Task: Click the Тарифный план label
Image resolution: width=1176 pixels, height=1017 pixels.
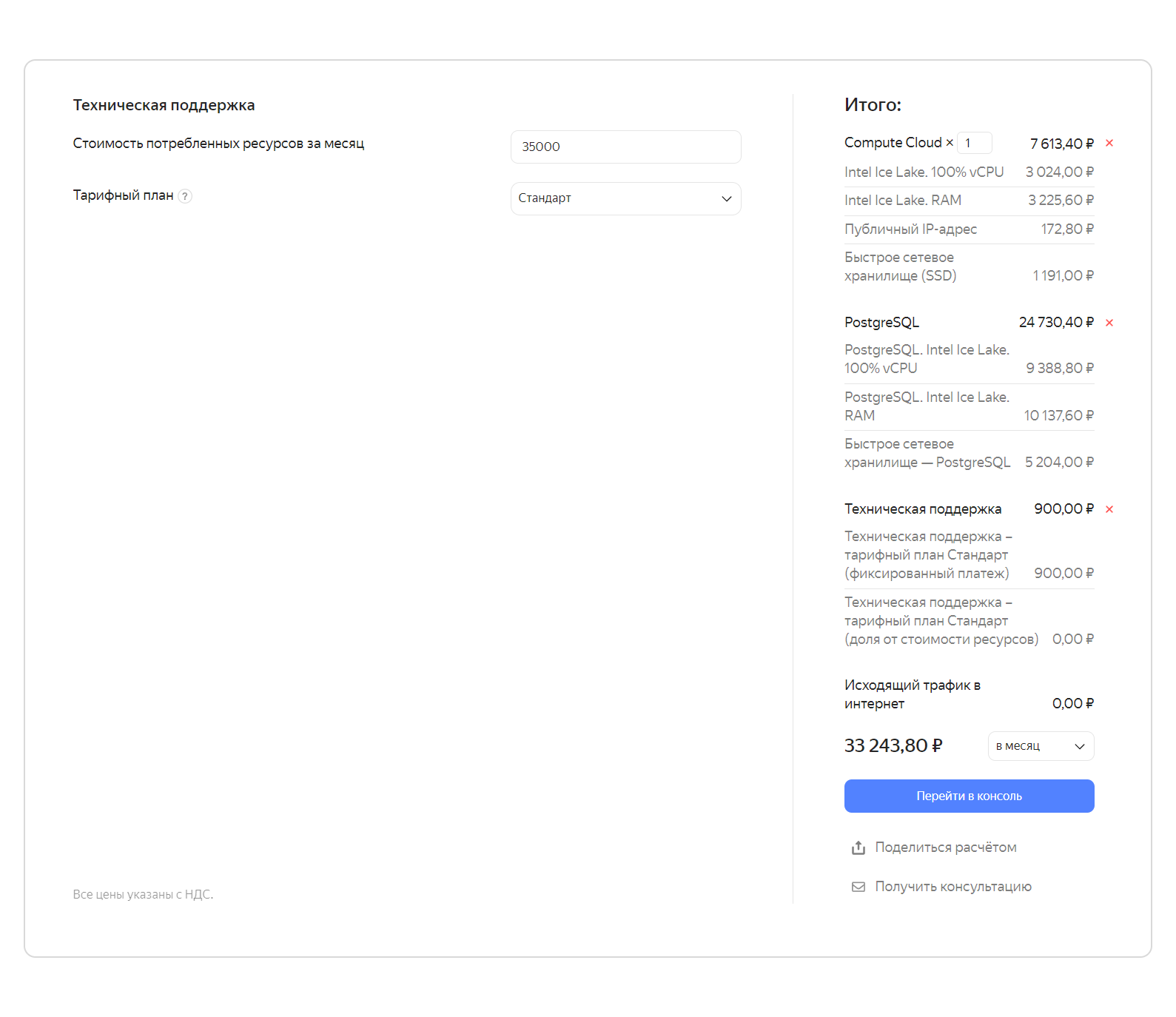Action: click(x=123, y=195)
